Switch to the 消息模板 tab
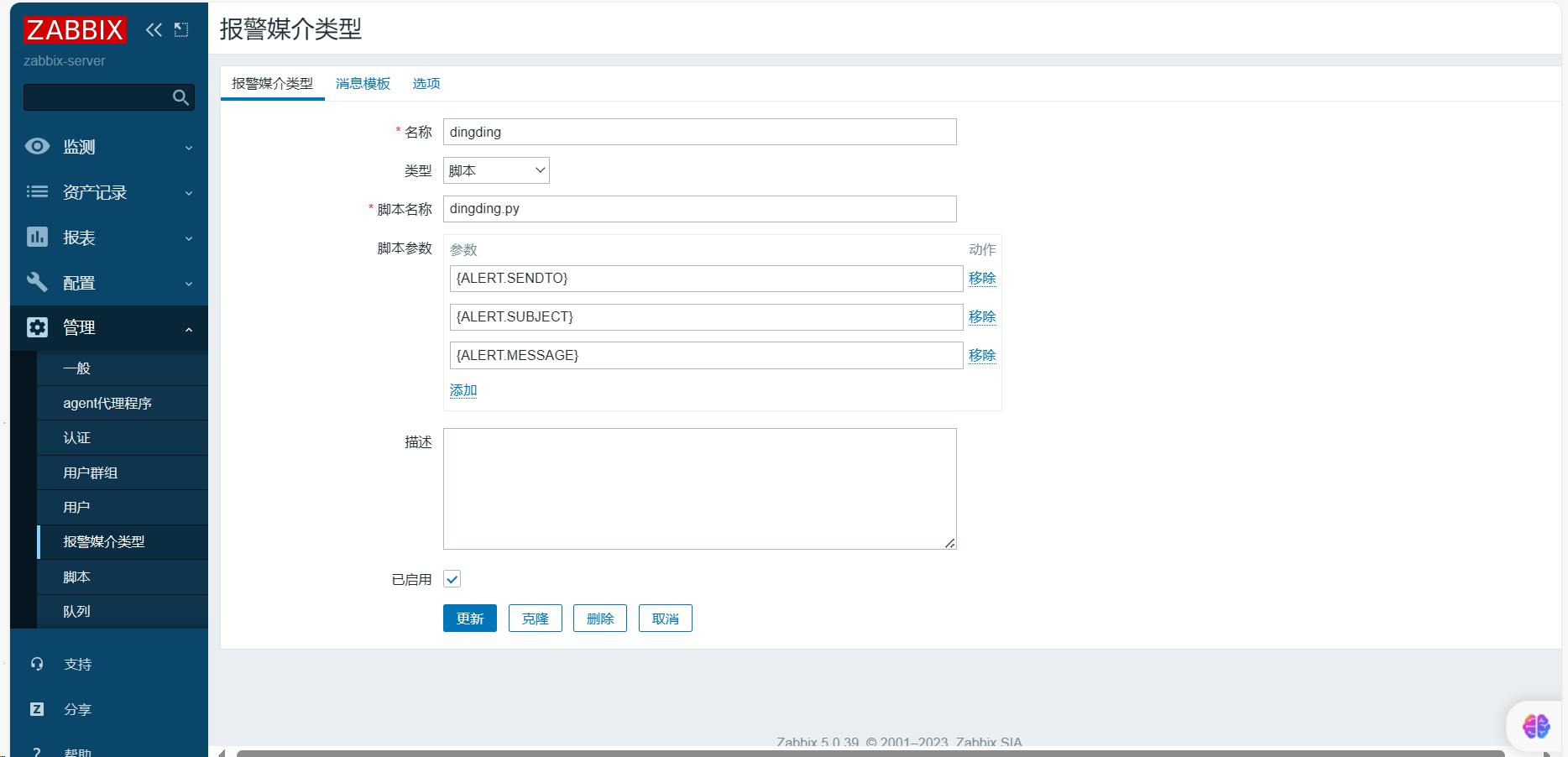 point(363,83)
